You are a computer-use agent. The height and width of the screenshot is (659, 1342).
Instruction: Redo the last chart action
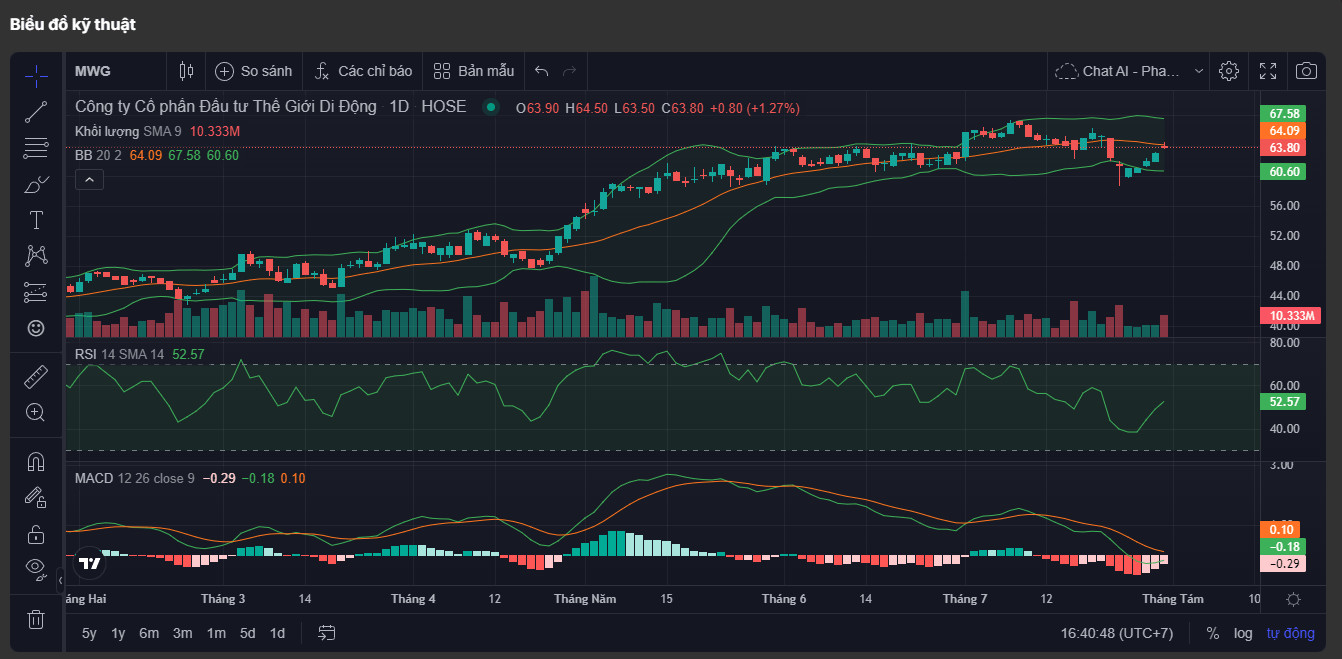(x=570, y=71)
